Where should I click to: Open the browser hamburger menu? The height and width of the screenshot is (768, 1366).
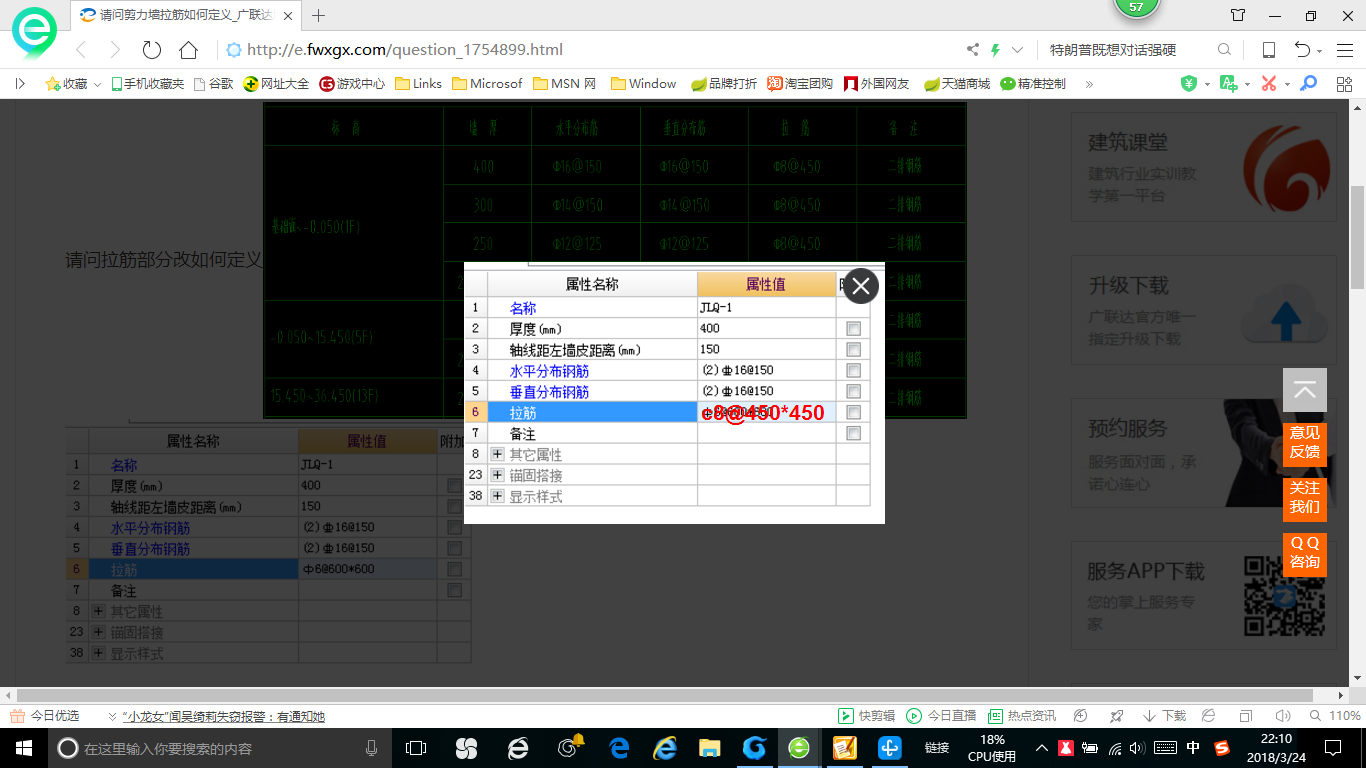click(x=1343, y=50)
